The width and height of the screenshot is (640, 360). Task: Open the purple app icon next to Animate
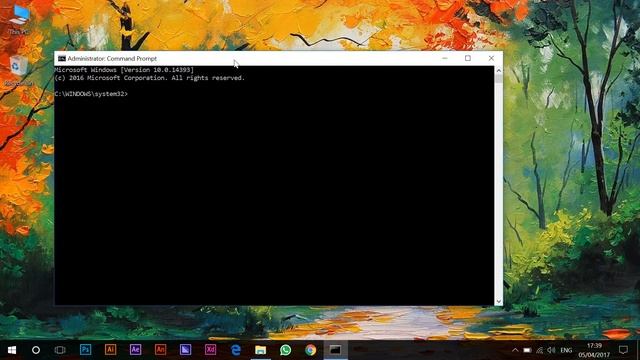click(x=185, y=350)
